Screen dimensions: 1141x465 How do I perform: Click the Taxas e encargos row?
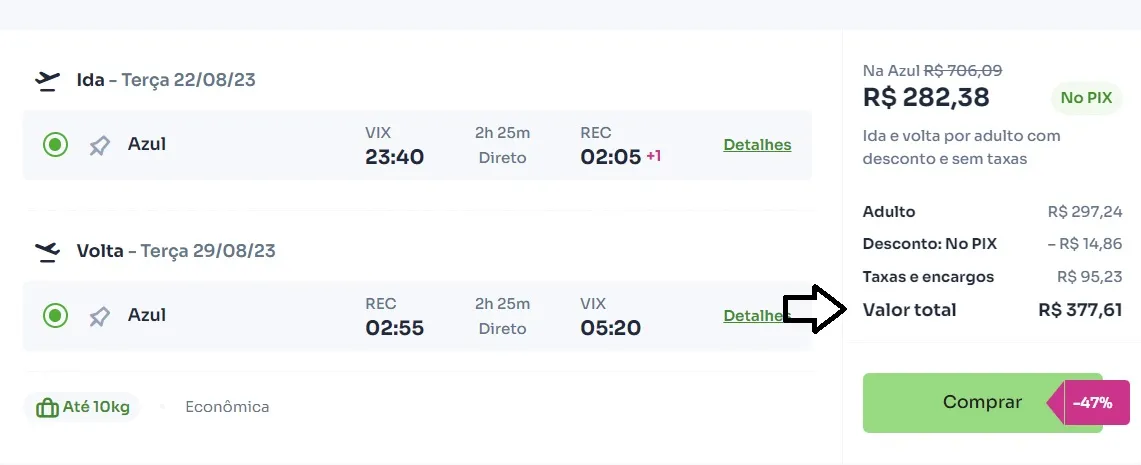click(x=993, y=277)
